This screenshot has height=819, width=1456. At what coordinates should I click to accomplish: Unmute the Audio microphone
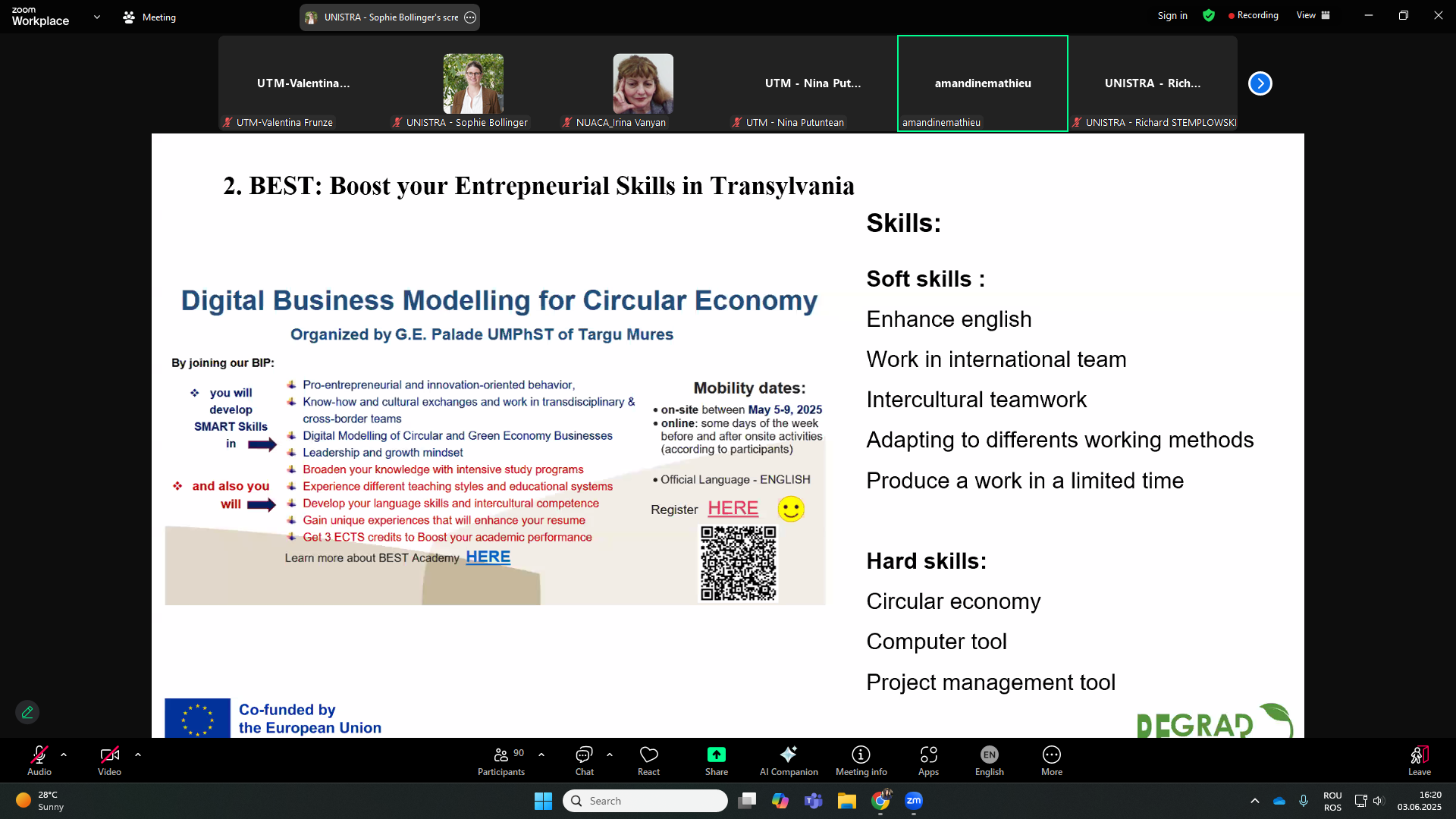pyautogui.click(x=39, y=761)
